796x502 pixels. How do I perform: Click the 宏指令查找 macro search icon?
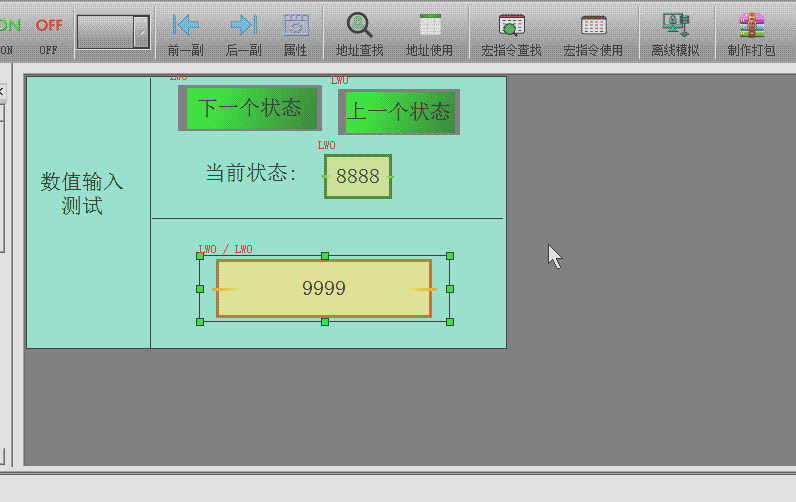[x=511, y=26]
